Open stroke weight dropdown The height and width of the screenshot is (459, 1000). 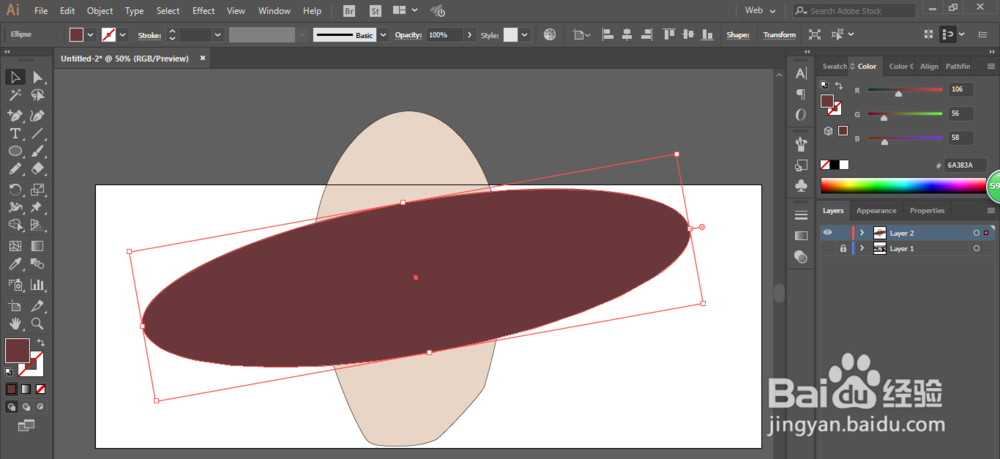(x=218, y=35)
